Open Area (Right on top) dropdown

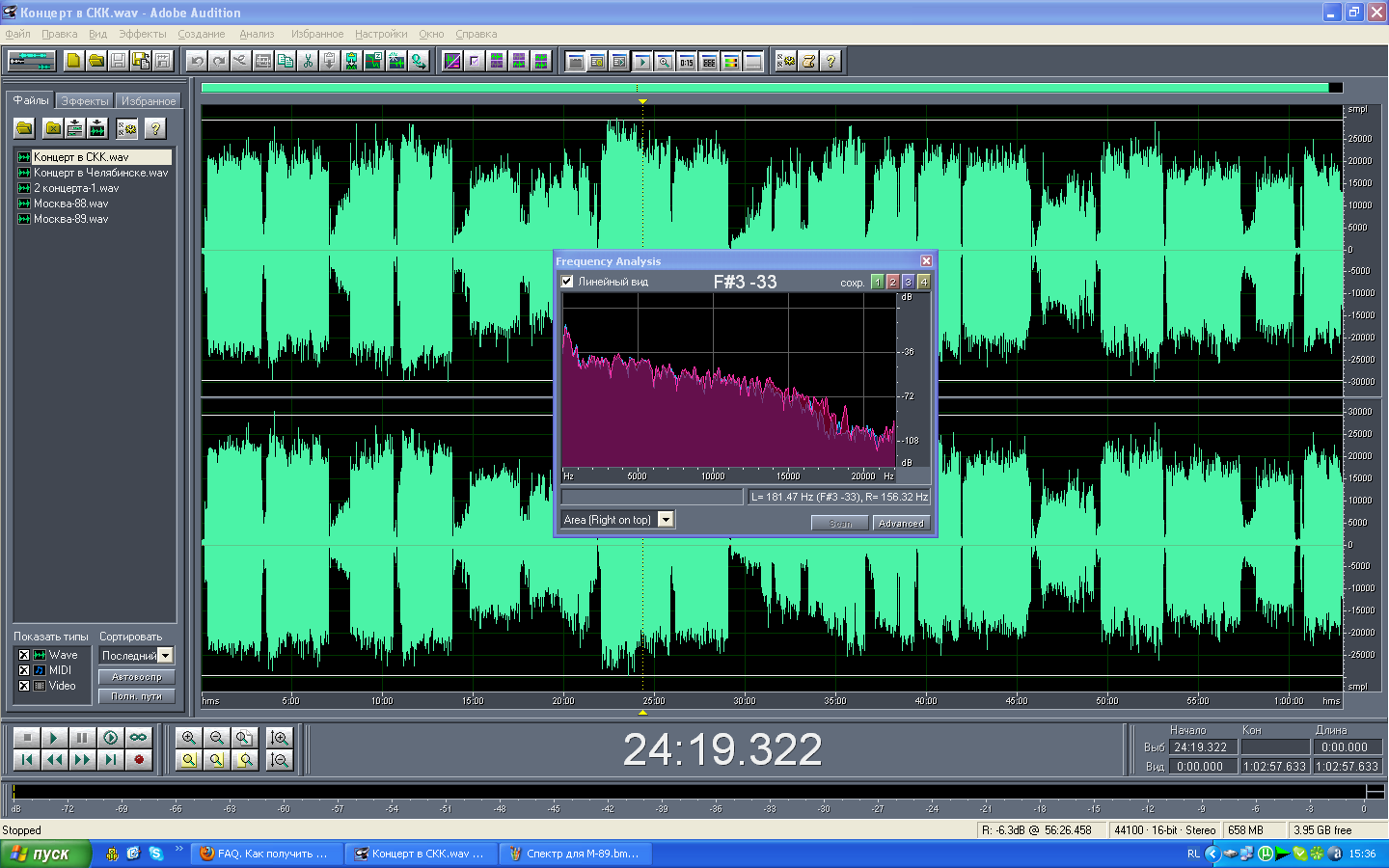pos(666,520)
